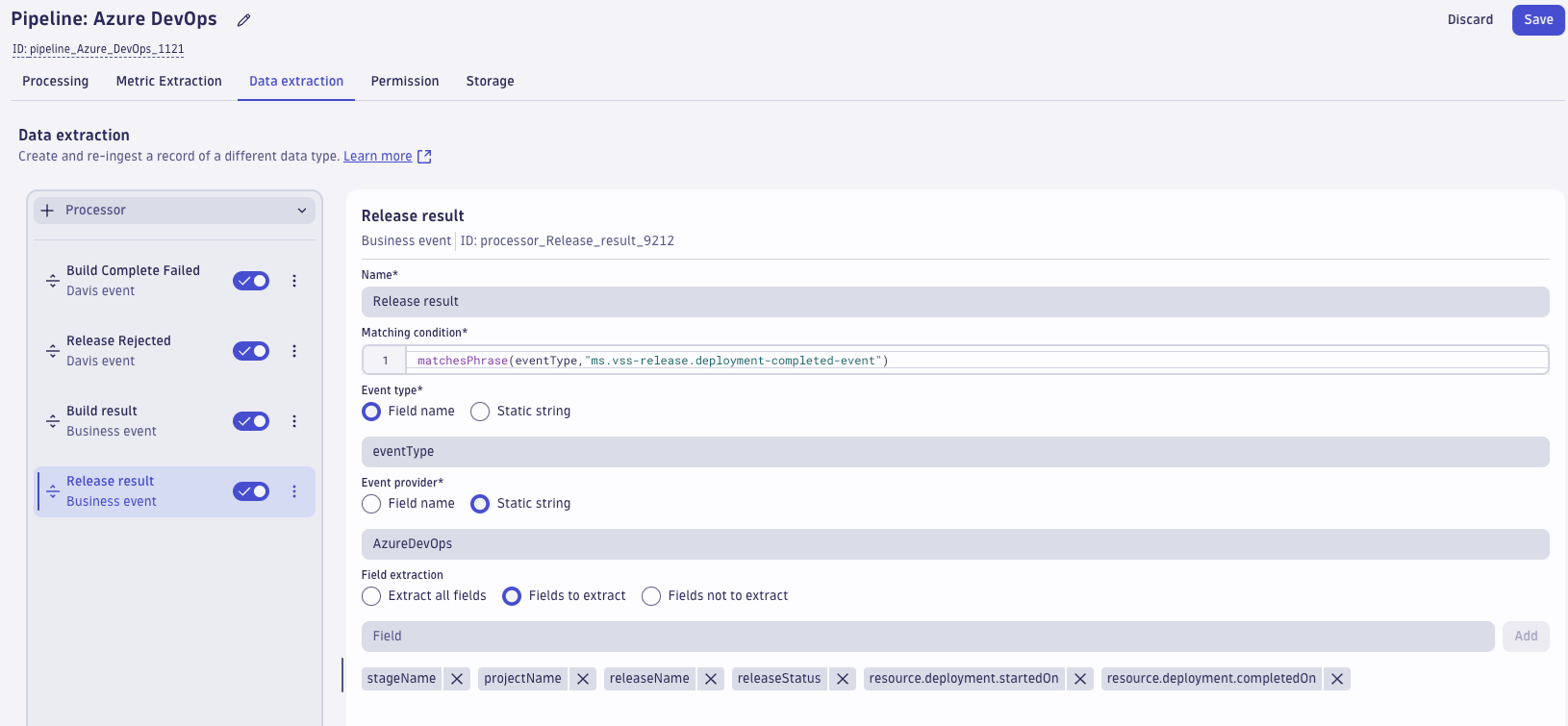
Task: Discard pipeline changes
Action: pos(1470,20)
